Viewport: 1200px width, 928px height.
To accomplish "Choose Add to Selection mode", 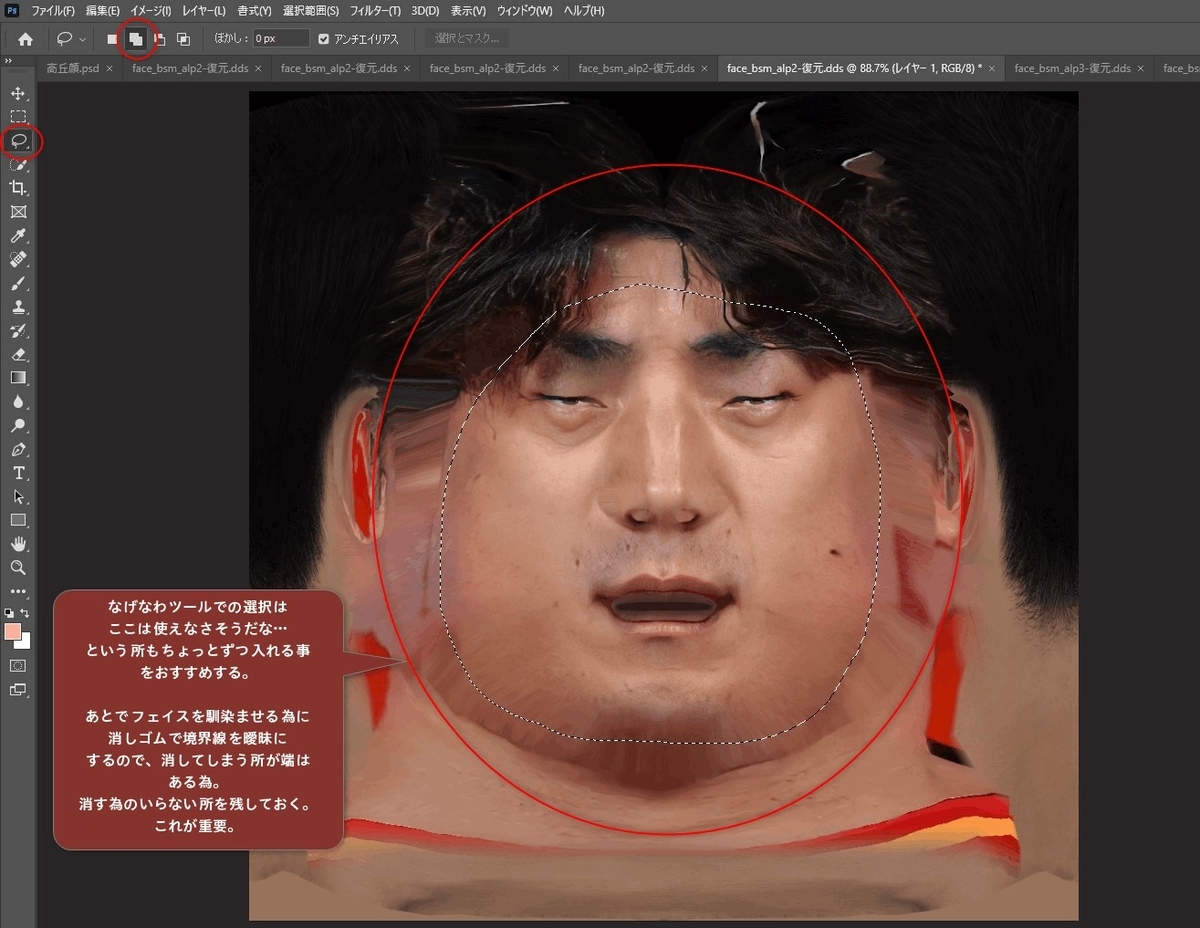I will pos(136,39).
